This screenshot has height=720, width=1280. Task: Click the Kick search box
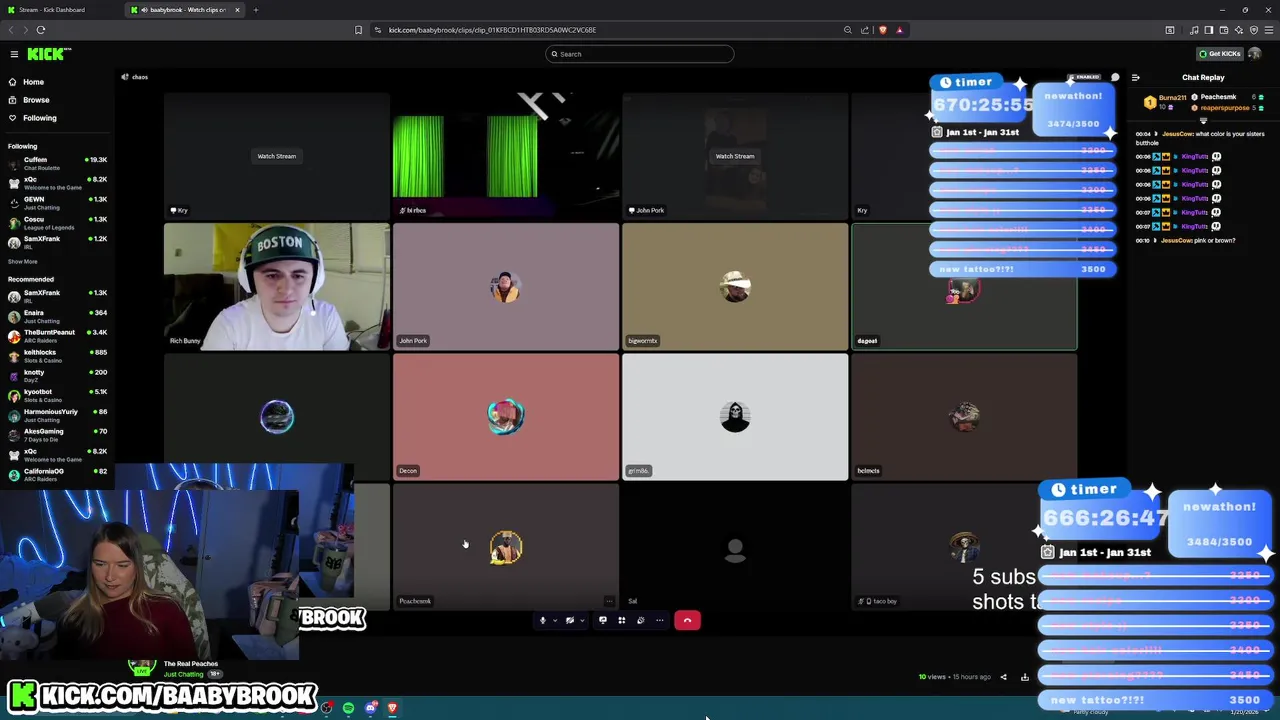[640, 54]
